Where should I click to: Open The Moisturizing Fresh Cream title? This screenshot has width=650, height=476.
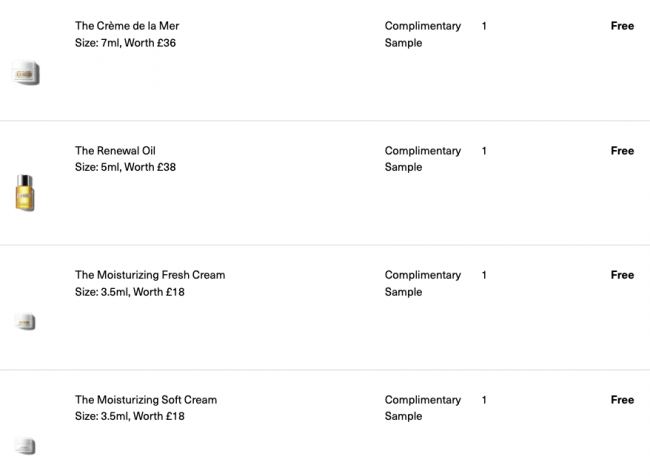150,275
